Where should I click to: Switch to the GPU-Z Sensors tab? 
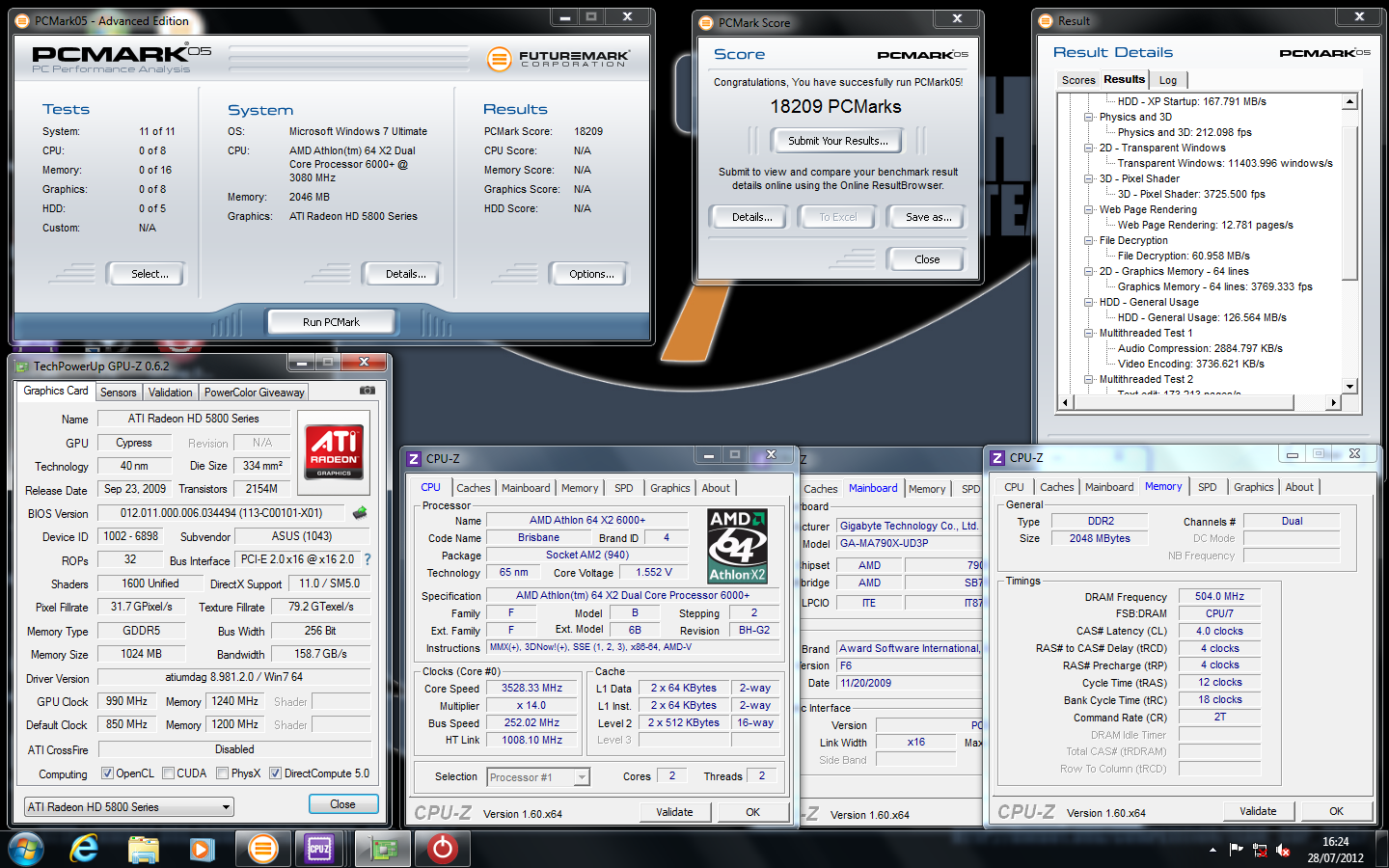click(x=119, y=393)
